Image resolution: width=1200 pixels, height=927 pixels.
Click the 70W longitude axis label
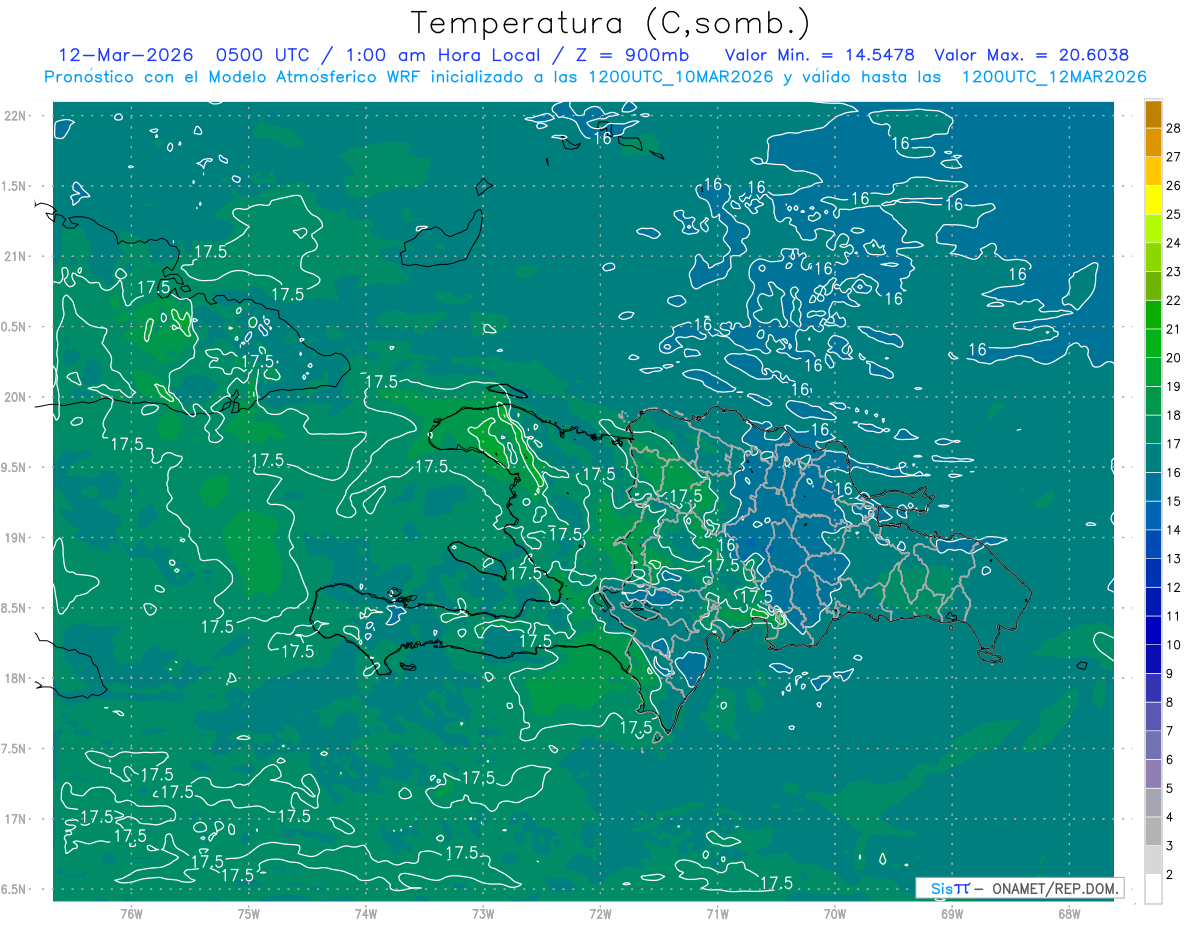point(834,914)
